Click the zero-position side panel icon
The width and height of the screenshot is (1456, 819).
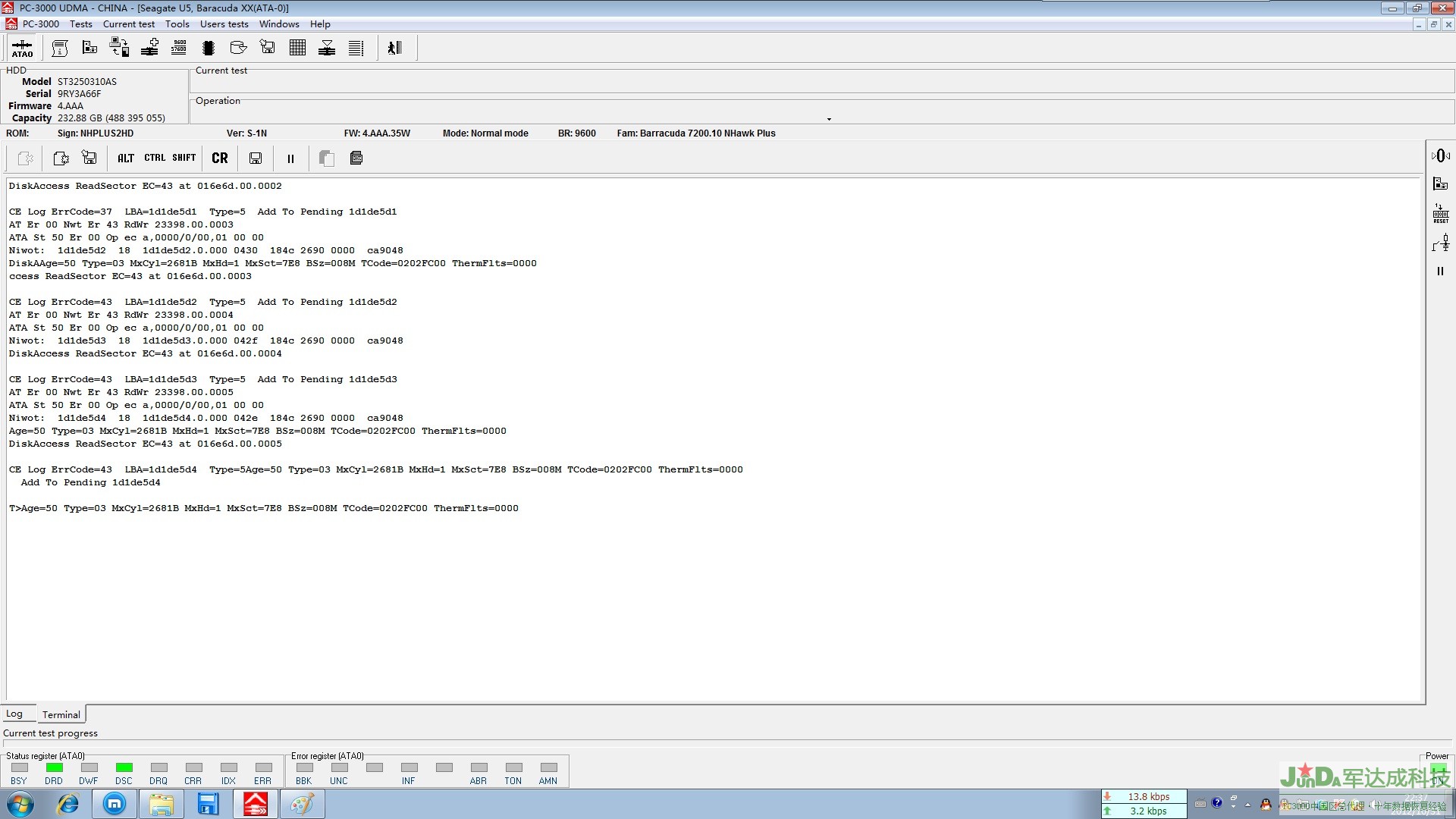1440,155
